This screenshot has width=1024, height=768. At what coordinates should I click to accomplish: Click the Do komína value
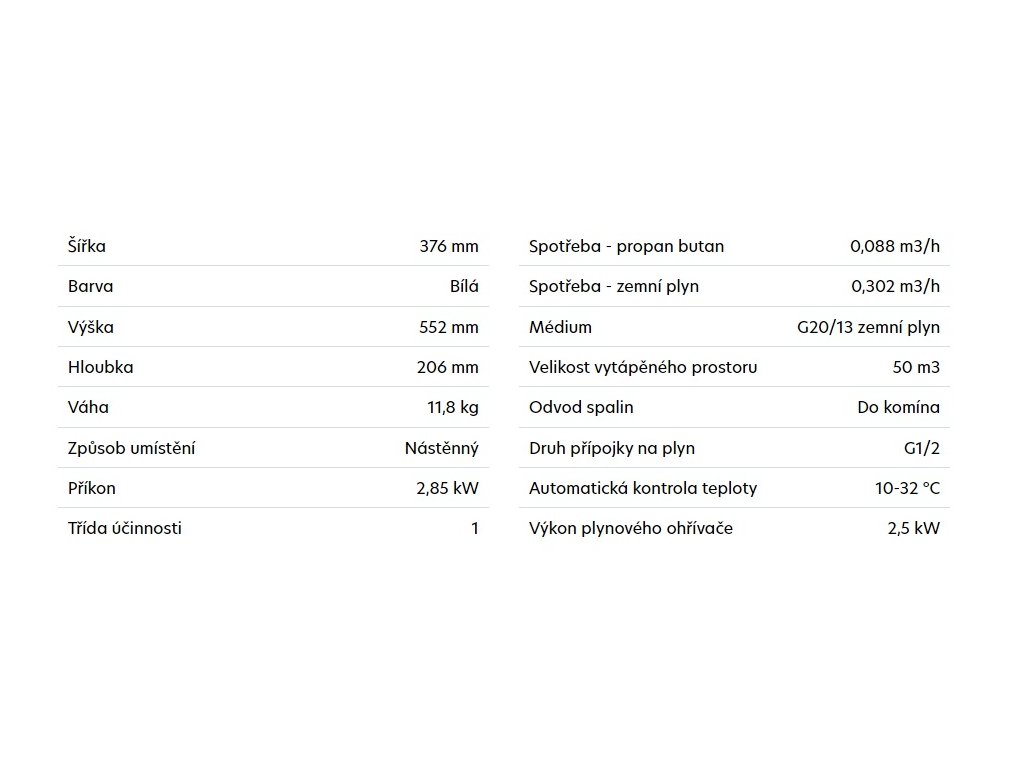coord(898,407)
